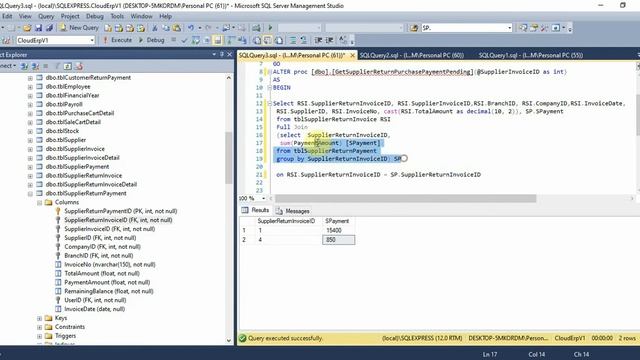Click the Debug button

(x=151, y=40)
